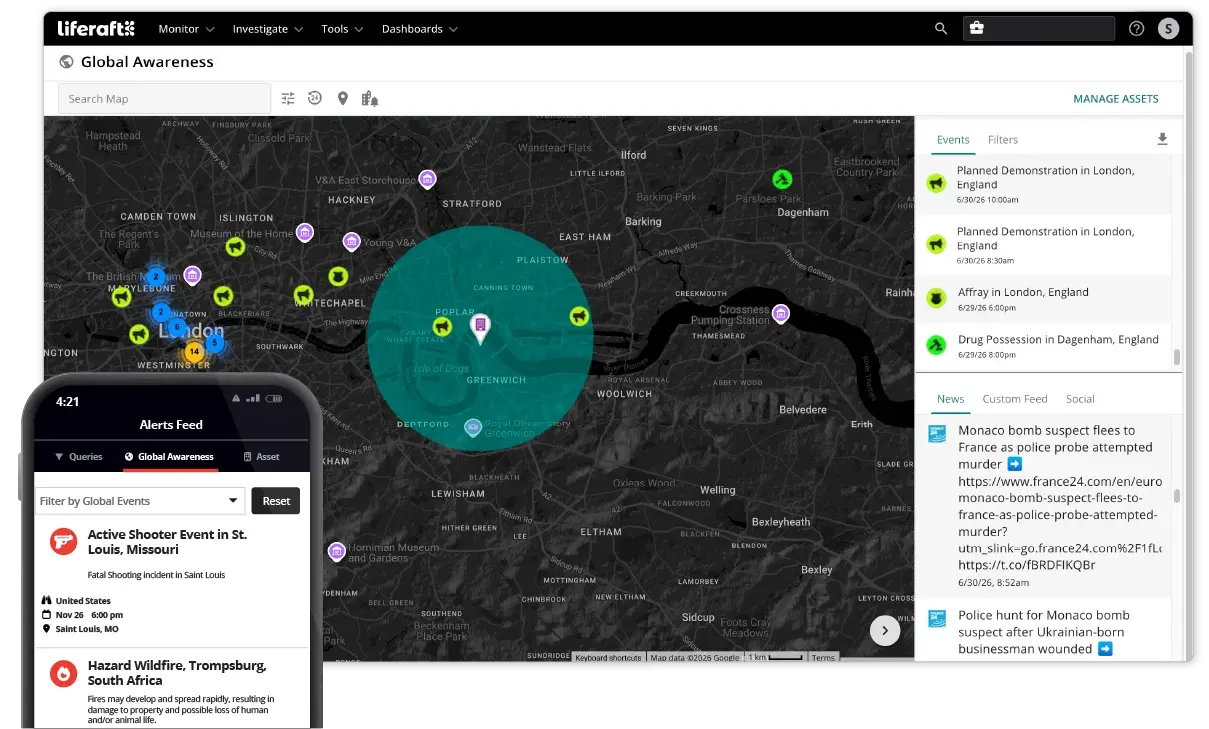1209x729 pixels.
Task: Open the france24.com article URL
Action: click(x=1060, y=515)
